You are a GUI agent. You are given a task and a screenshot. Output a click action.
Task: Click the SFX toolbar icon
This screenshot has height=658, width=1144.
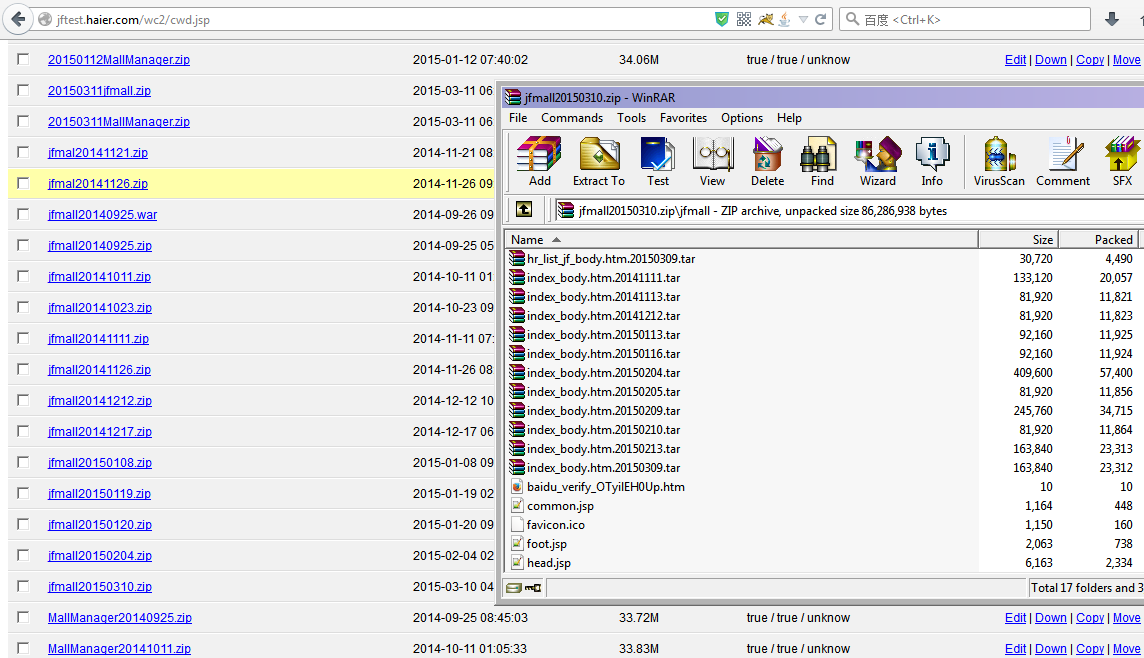click(x=1122, y=161)
